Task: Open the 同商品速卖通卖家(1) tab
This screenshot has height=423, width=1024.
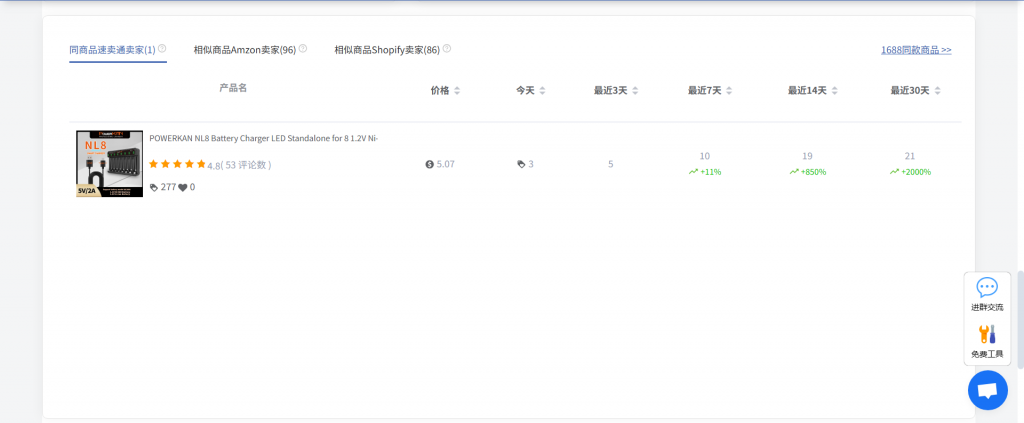Action: (x=112, y=50)
